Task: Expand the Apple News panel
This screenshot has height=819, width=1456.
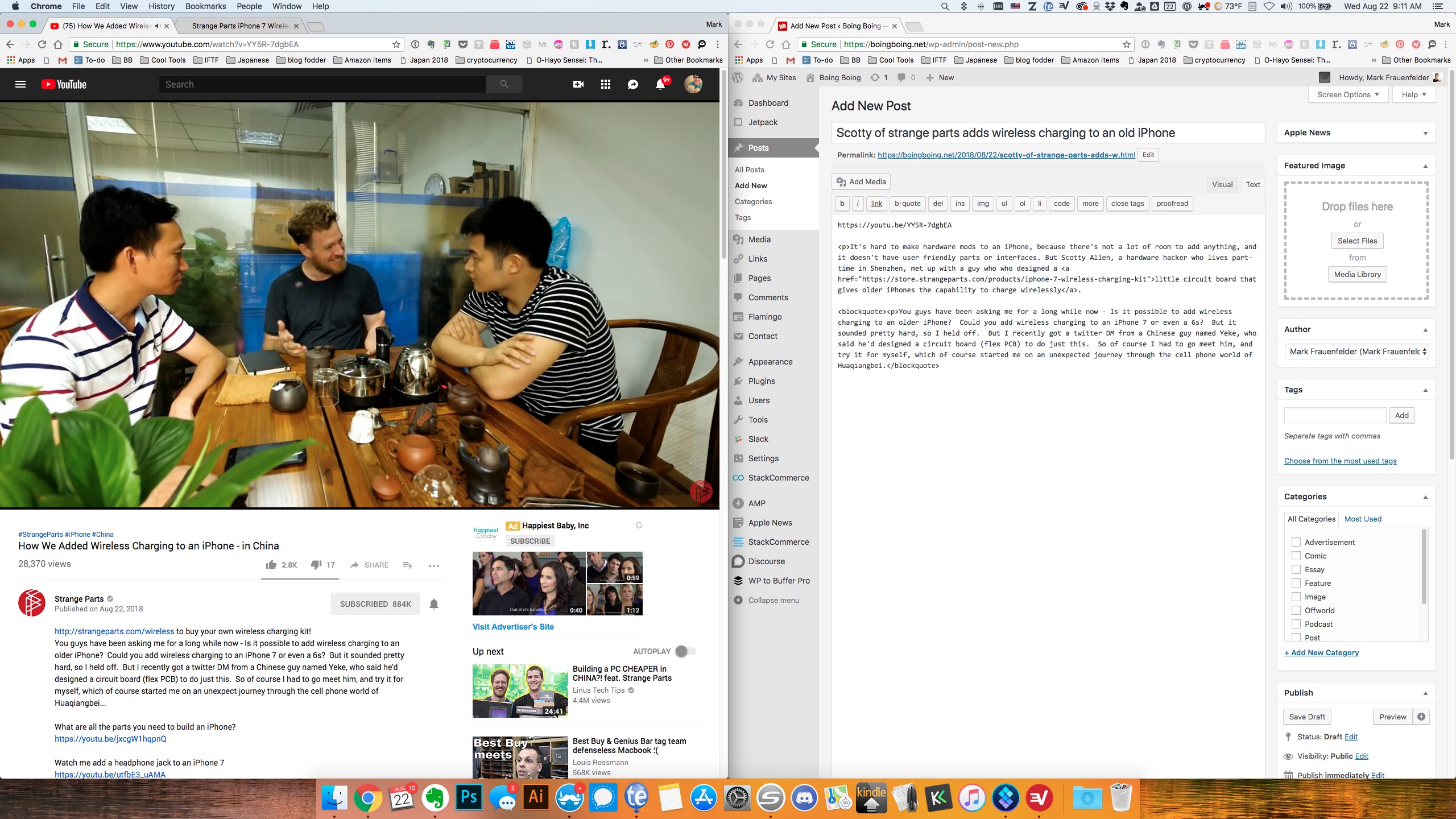Action: point(1425,133)
